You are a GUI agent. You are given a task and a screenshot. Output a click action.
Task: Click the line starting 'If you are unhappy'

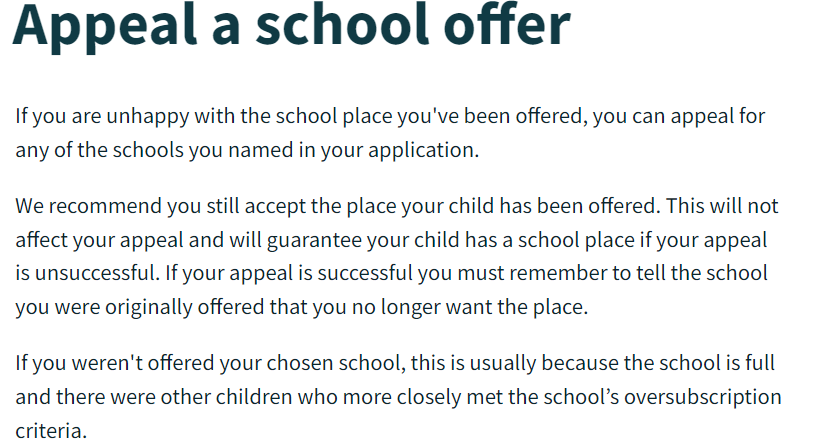[x=390, y=116]
